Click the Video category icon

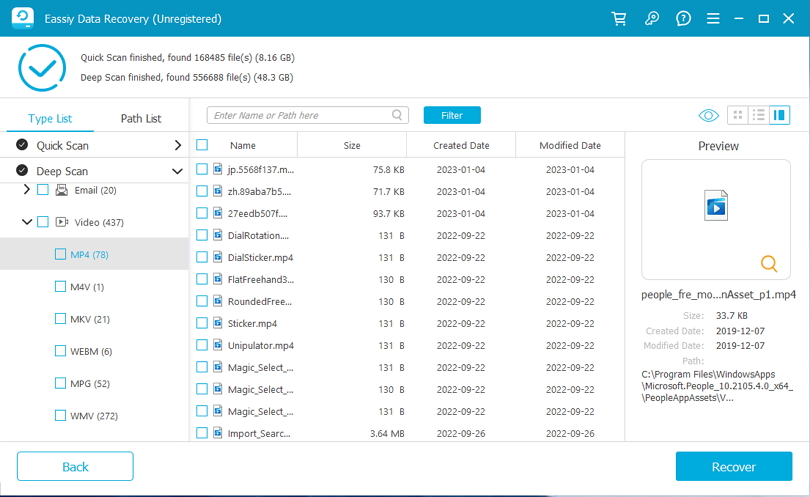pos(61,222)
